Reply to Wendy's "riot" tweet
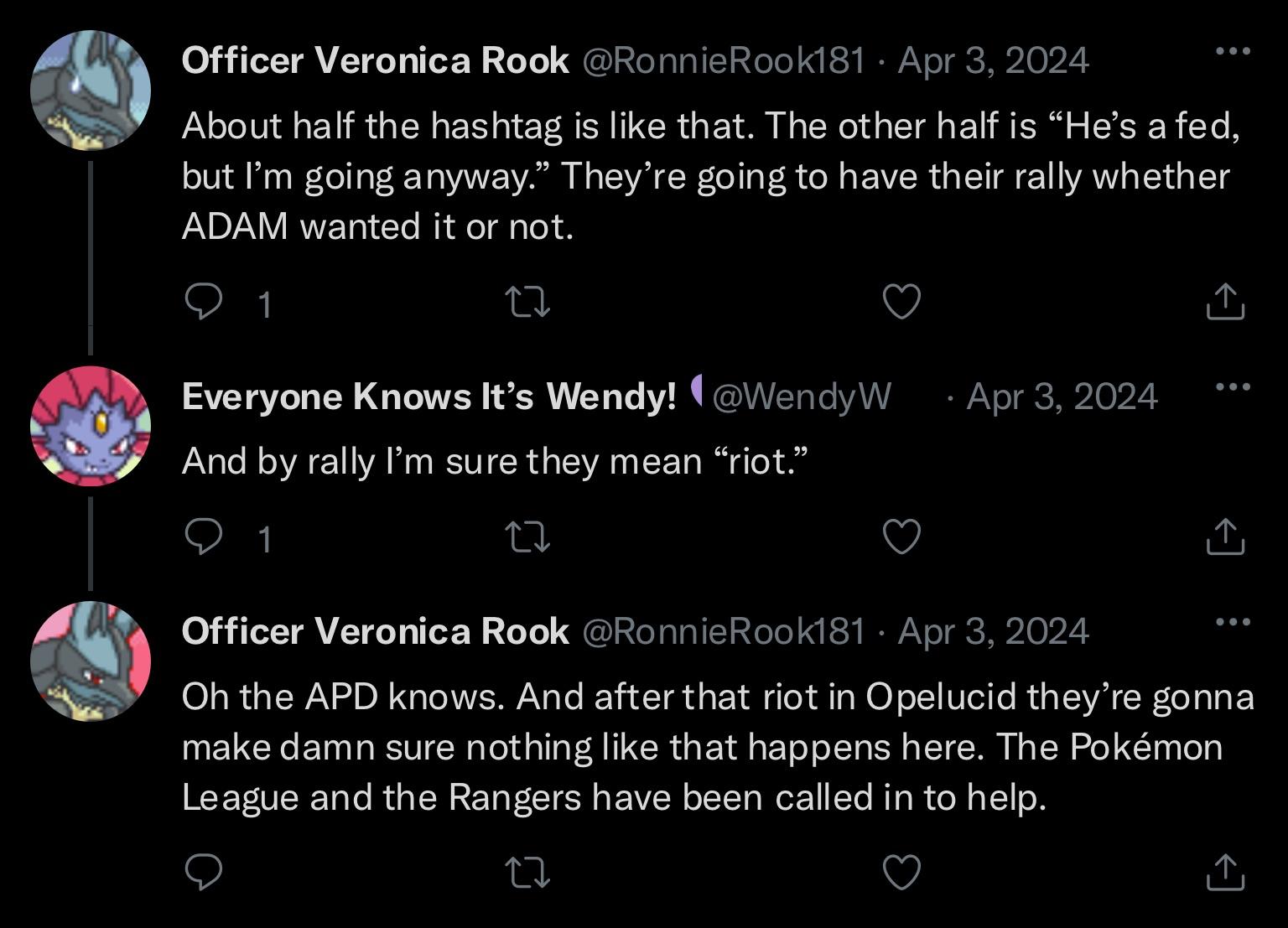 [x=204, y=537]
